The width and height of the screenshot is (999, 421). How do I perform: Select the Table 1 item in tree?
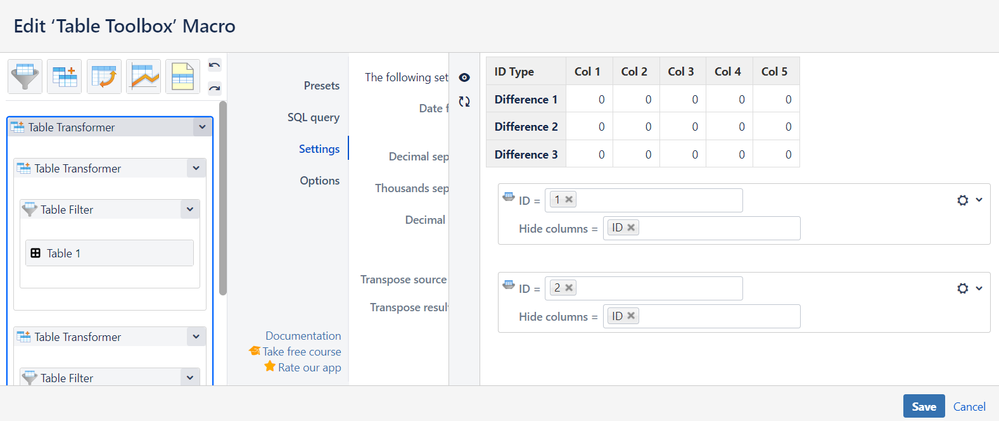[109, 253]
